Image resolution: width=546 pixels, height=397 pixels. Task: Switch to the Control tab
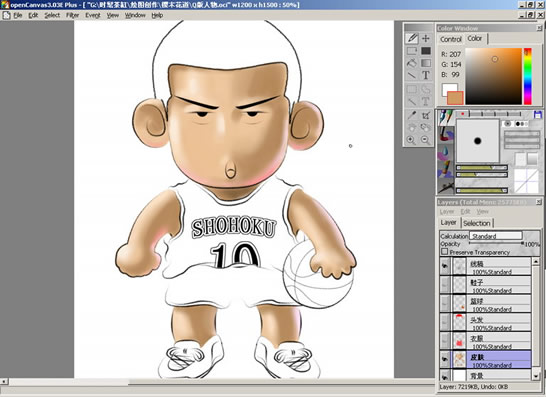click(451, 39)
